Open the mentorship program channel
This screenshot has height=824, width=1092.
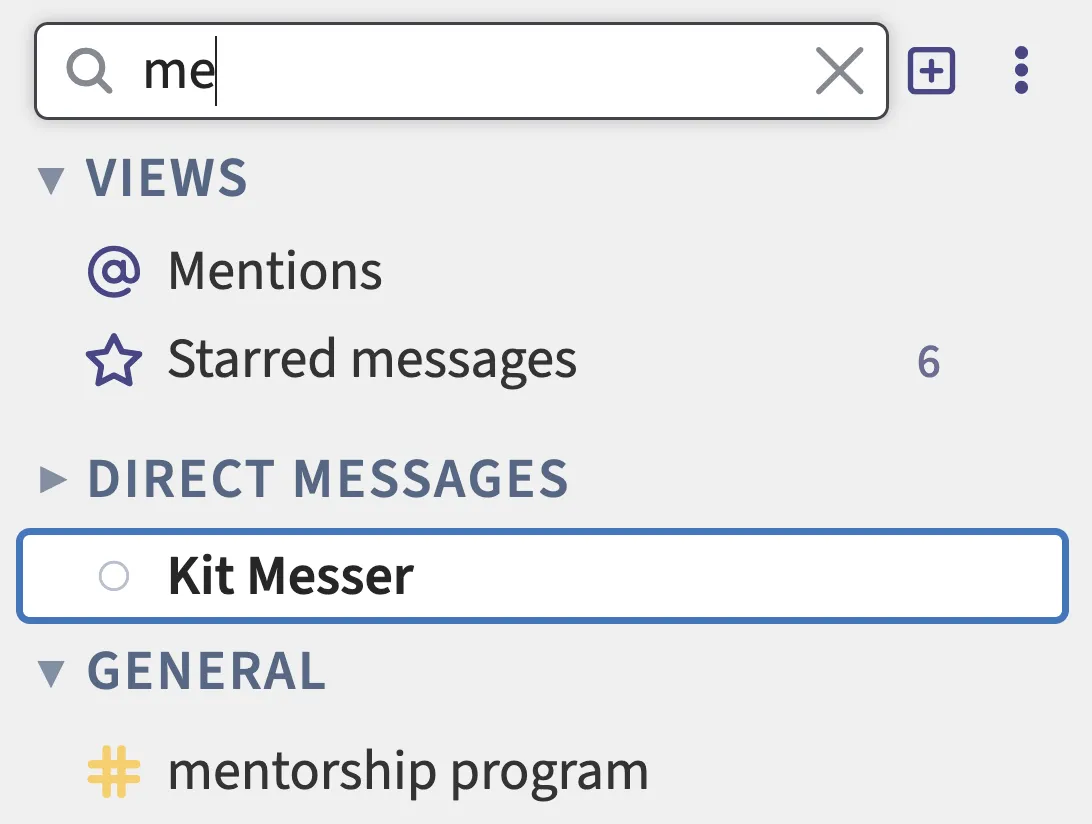[408, 773]
